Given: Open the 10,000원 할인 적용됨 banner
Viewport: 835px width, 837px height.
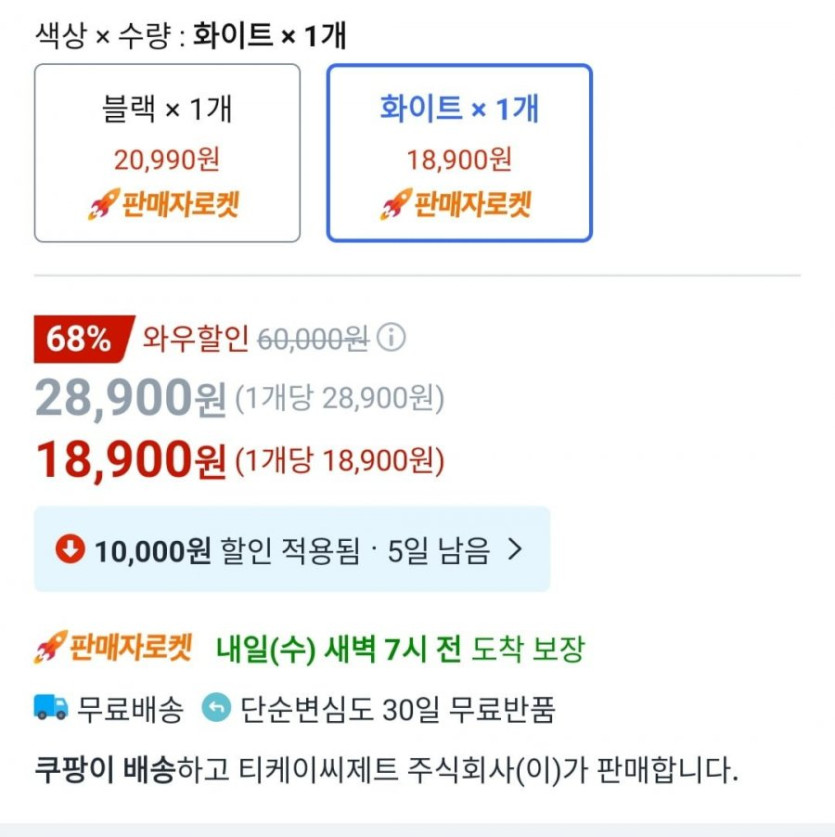Looking at the screenshot, I should pos(291,549).
